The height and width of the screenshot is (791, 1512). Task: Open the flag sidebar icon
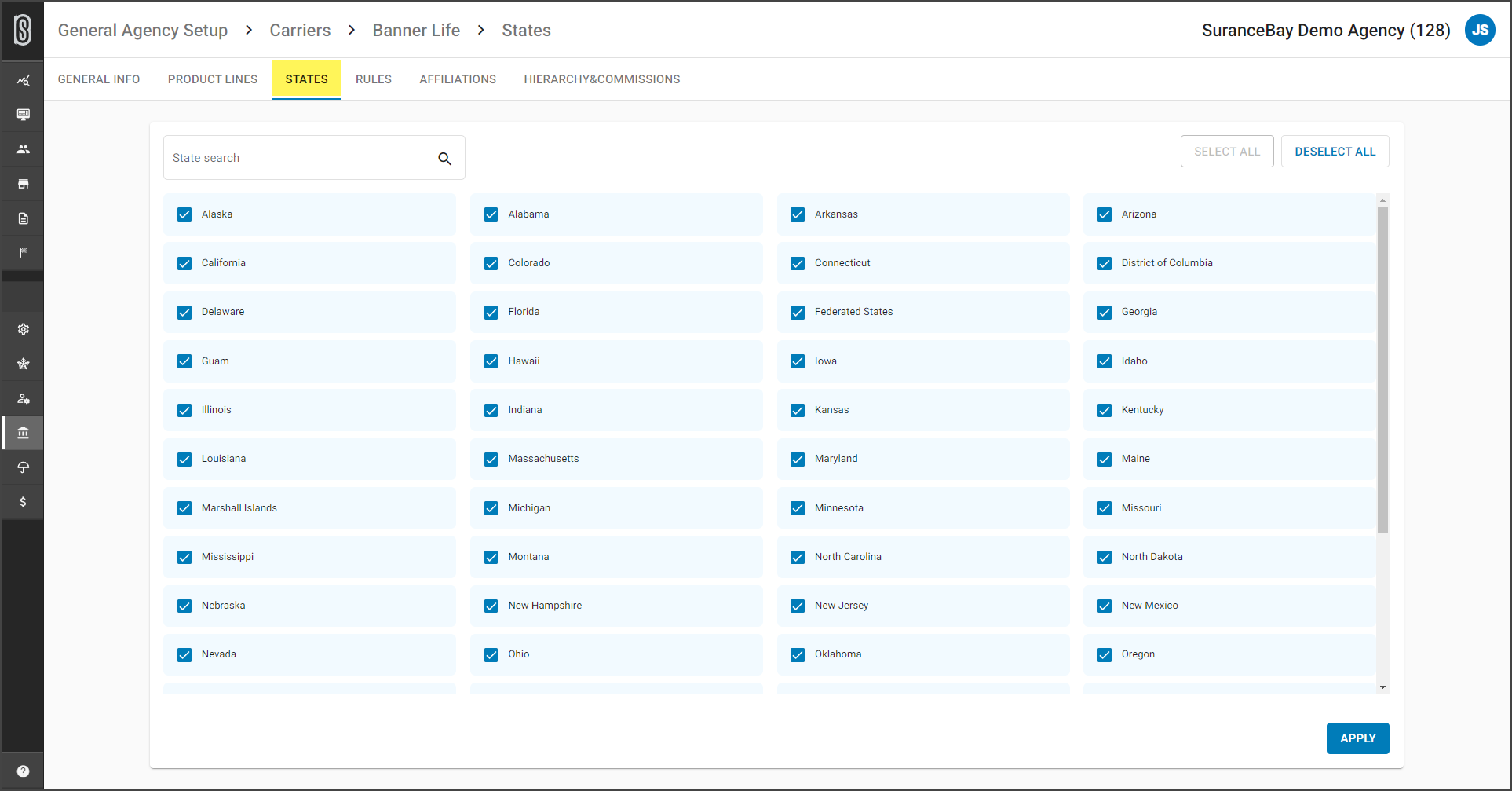(23, 253)
